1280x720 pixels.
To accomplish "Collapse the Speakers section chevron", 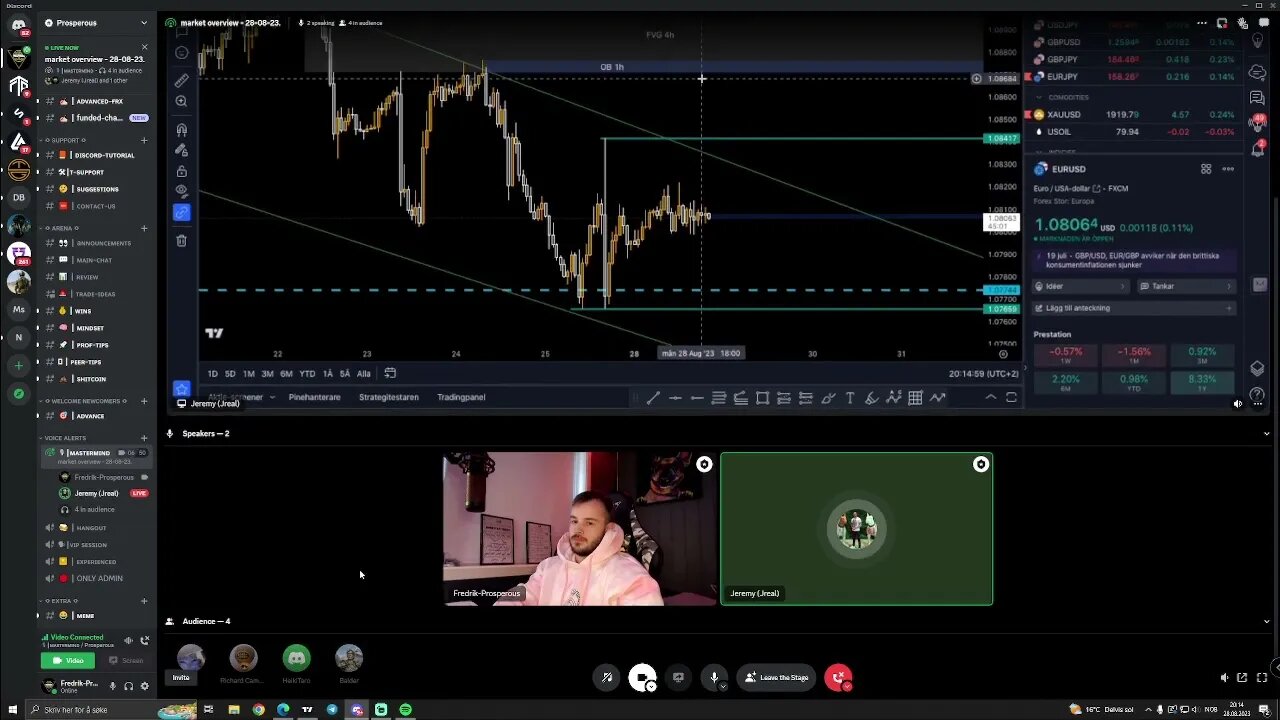I will [x=1267, y=434].
